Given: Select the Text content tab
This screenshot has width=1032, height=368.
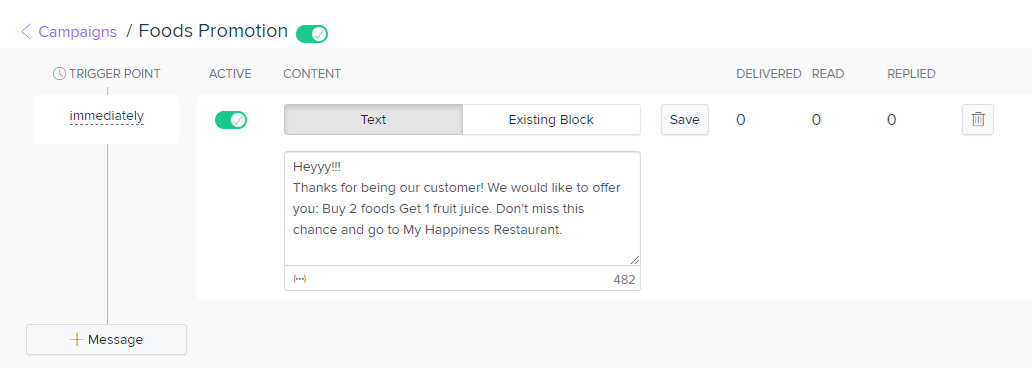Looking at the screenshot, I should click(373, 120).
